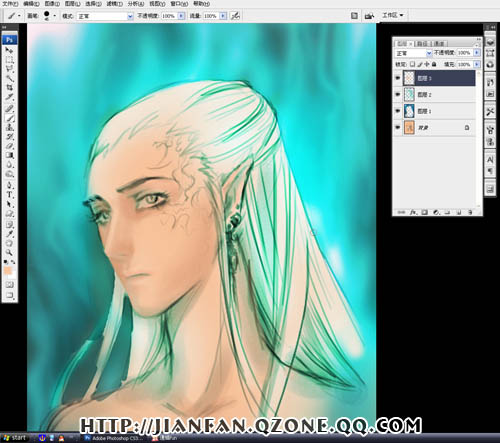Click the foreground color swatch
The width and height of the screenshot is (500, 443).
click(x=7, y=271)
